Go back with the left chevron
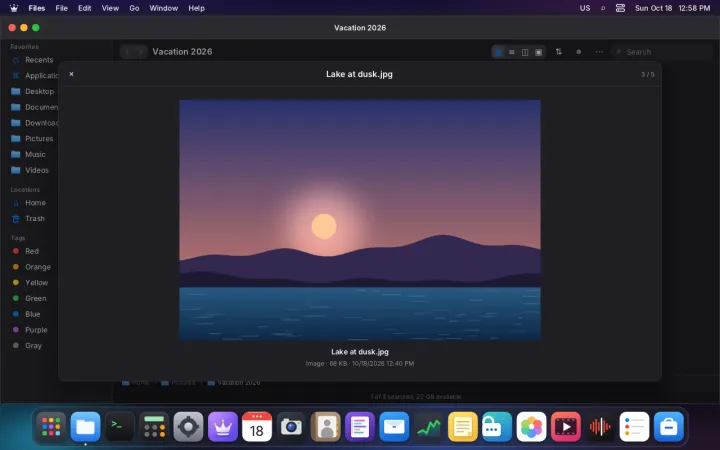This screenshot has width=720, height=450. pyautogui.click(x=127, y=52)
